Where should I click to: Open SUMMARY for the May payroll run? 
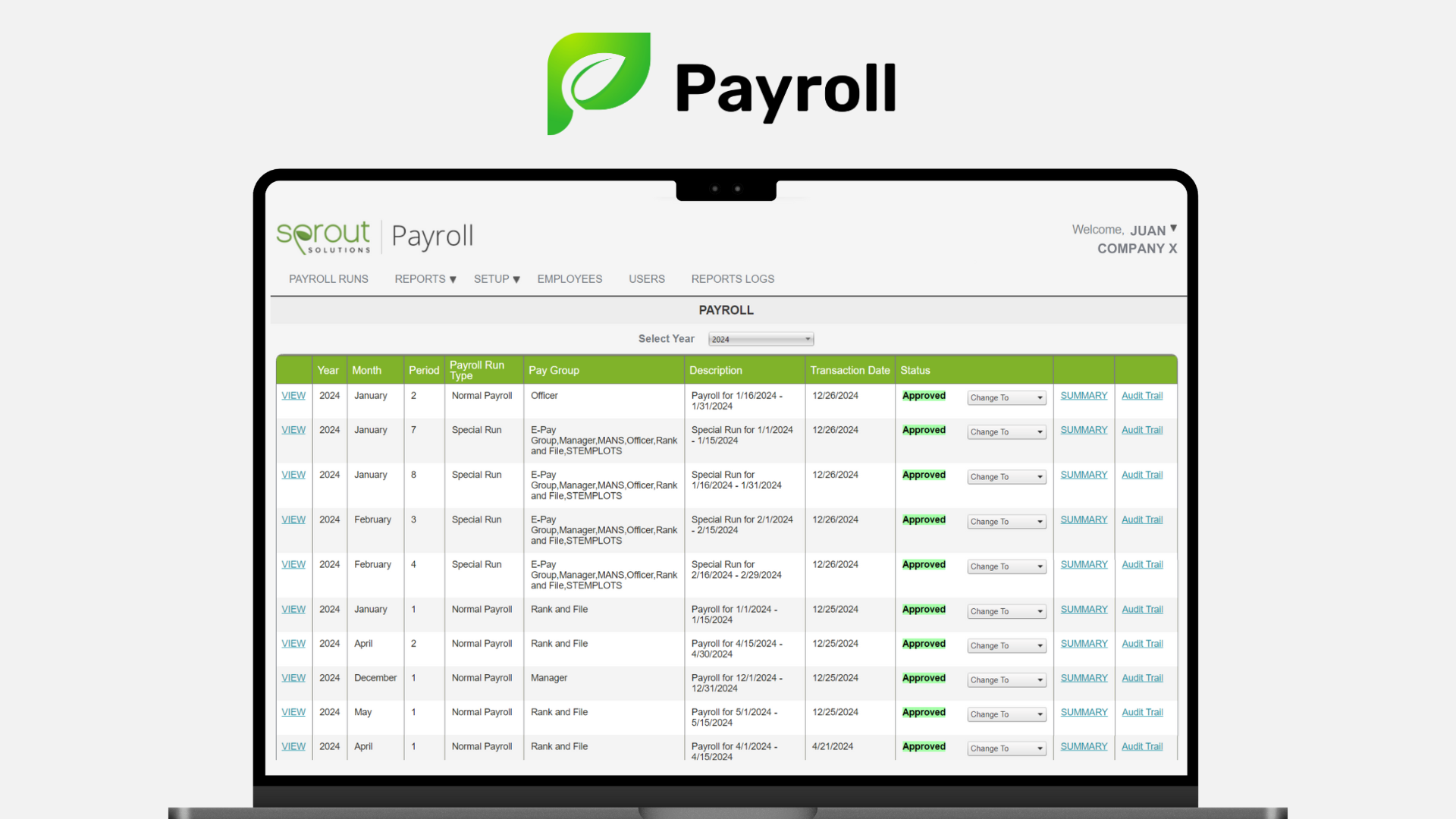tap(1083, 711)
